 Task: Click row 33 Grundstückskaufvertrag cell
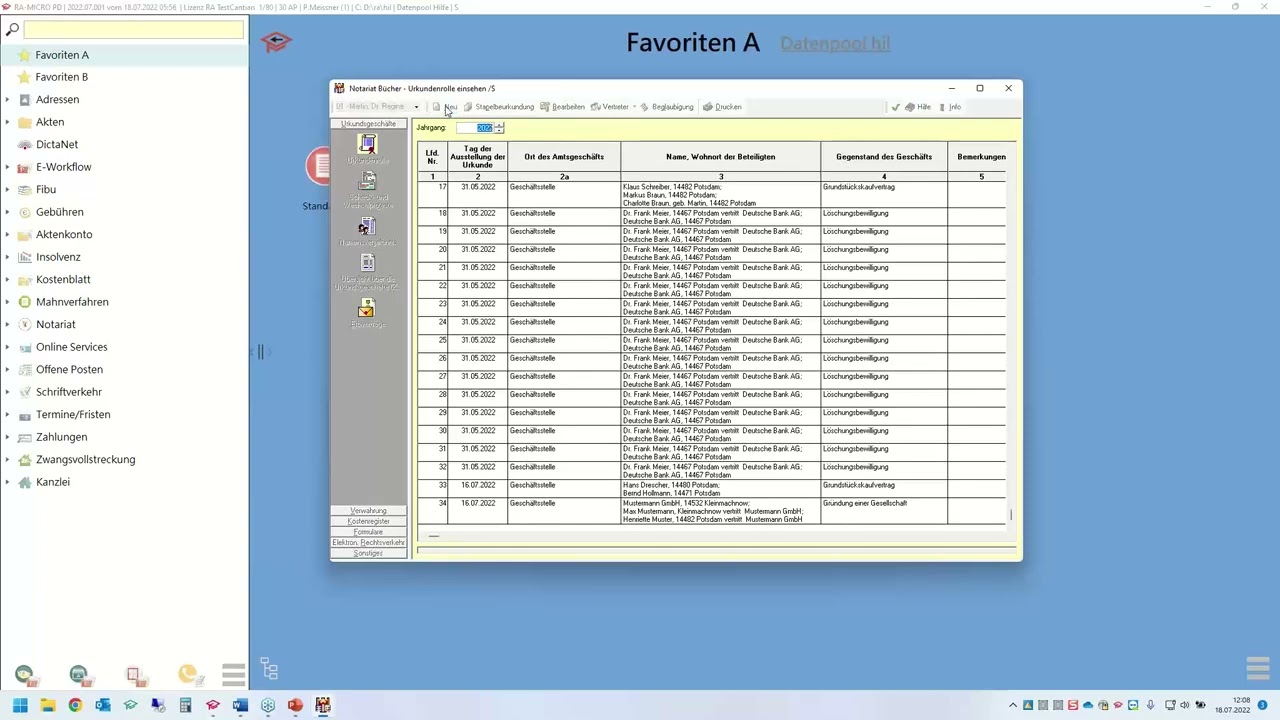884,490
